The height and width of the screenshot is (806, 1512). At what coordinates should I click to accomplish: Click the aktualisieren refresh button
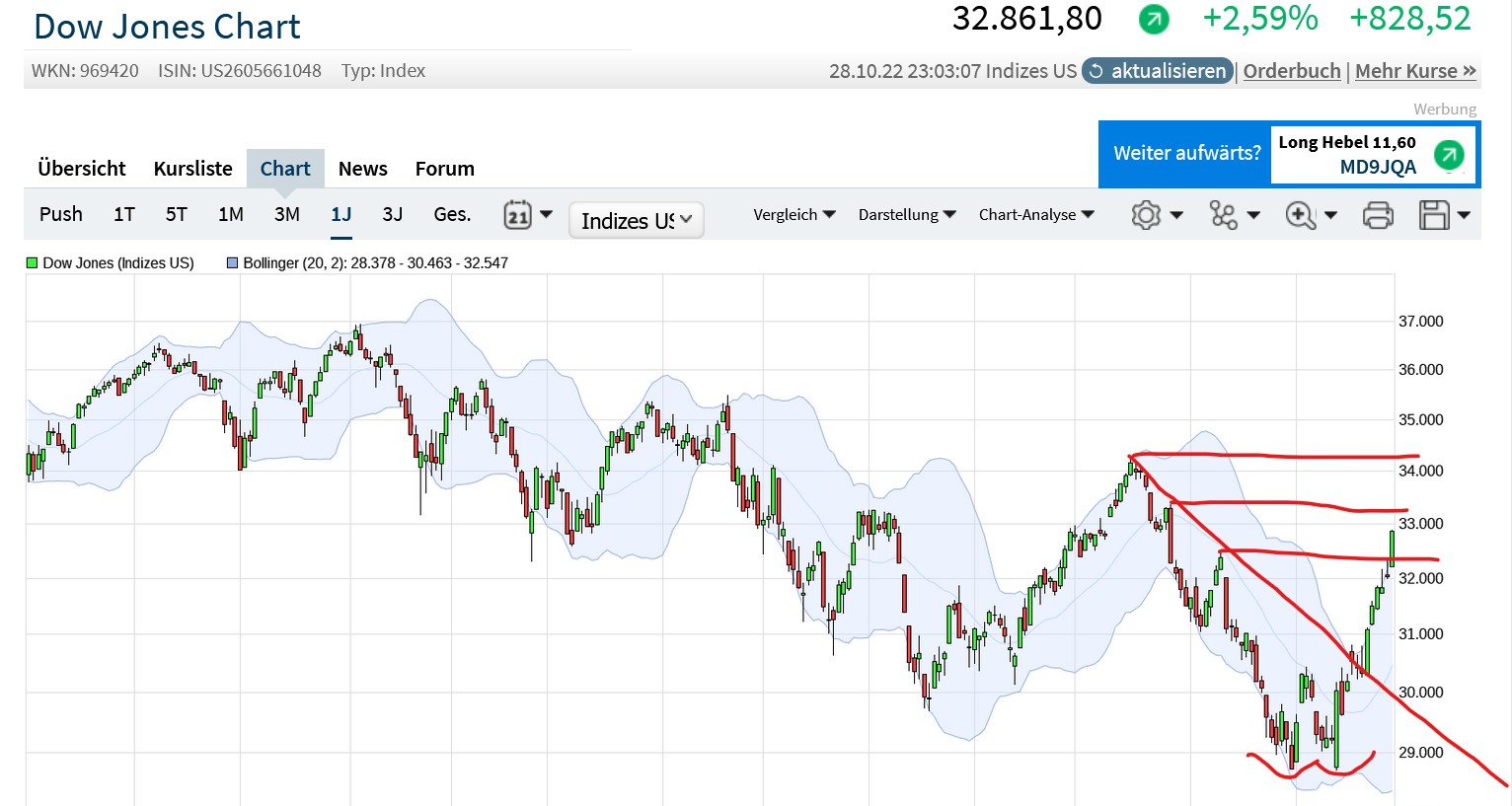tap(1158, 71)
